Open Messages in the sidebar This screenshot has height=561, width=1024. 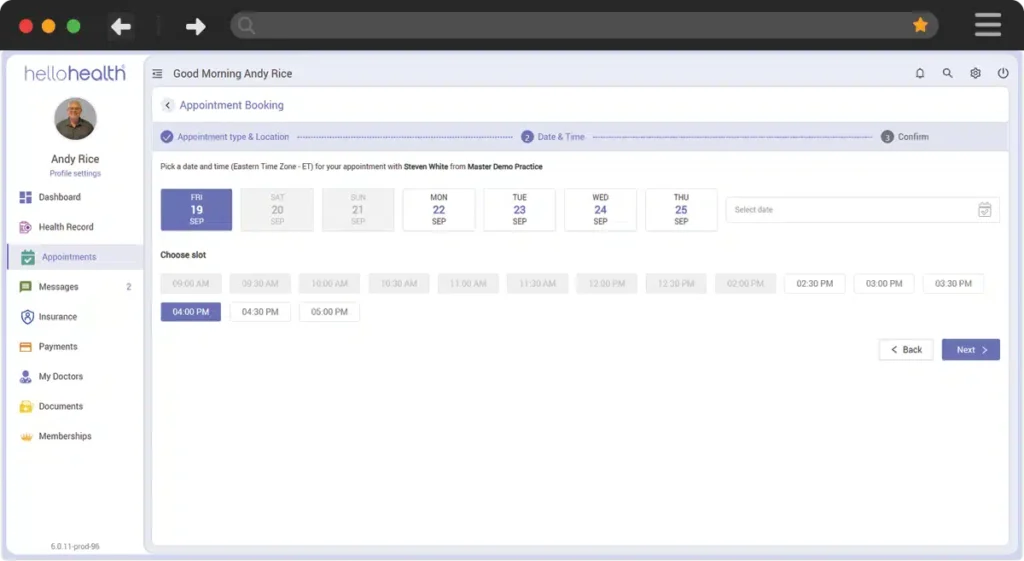pos(58,287)
